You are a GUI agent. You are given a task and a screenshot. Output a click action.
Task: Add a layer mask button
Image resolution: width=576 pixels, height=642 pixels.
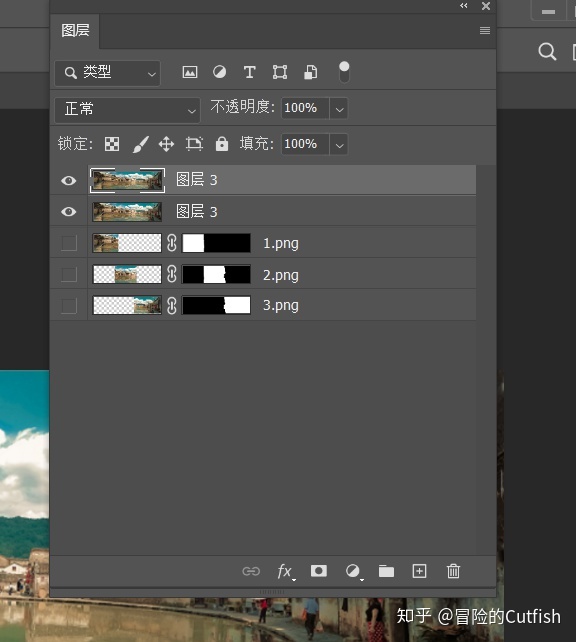[318, 571]
